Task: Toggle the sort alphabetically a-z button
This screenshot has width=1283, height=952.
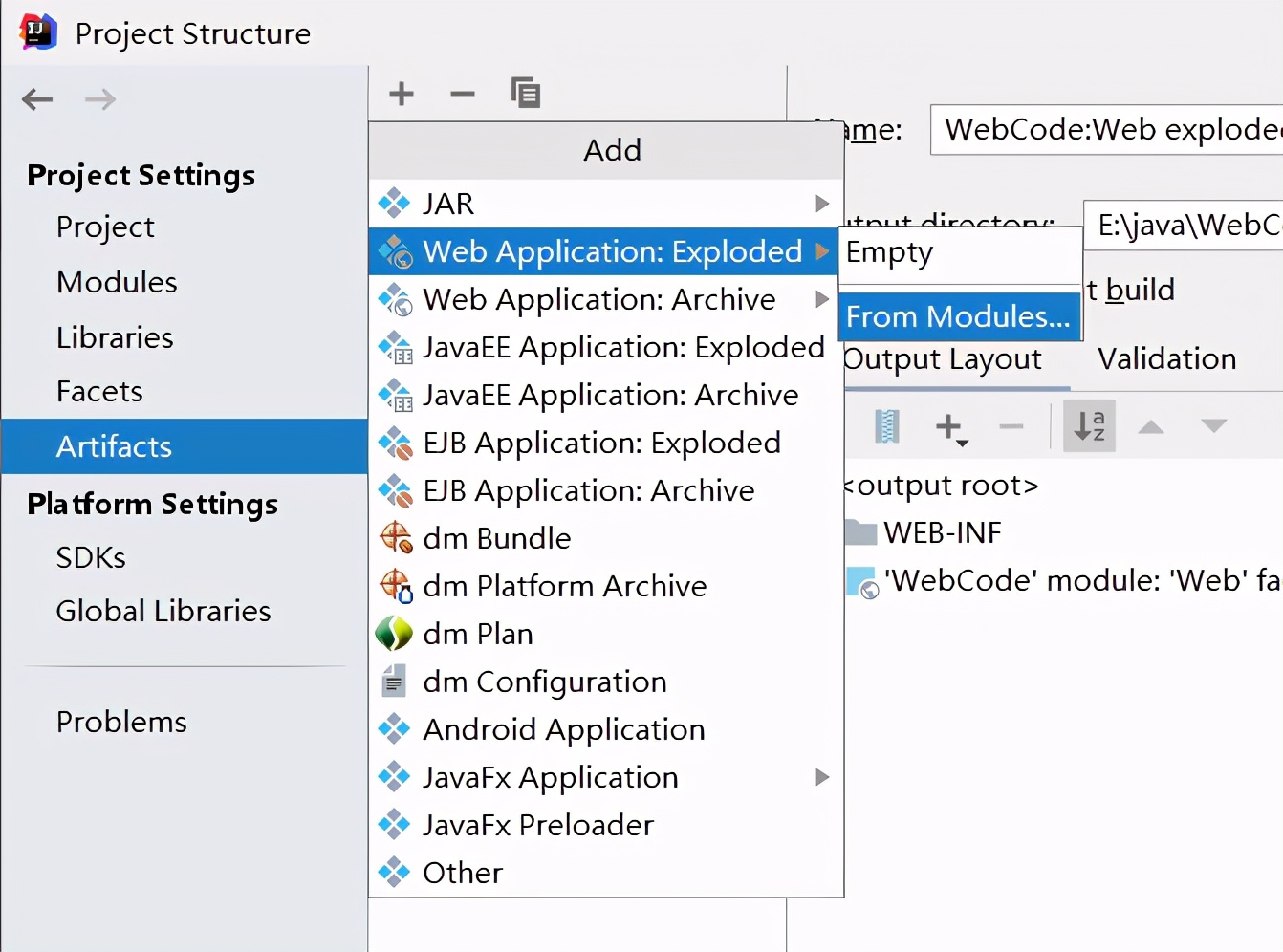Action: coord(1089,425)
